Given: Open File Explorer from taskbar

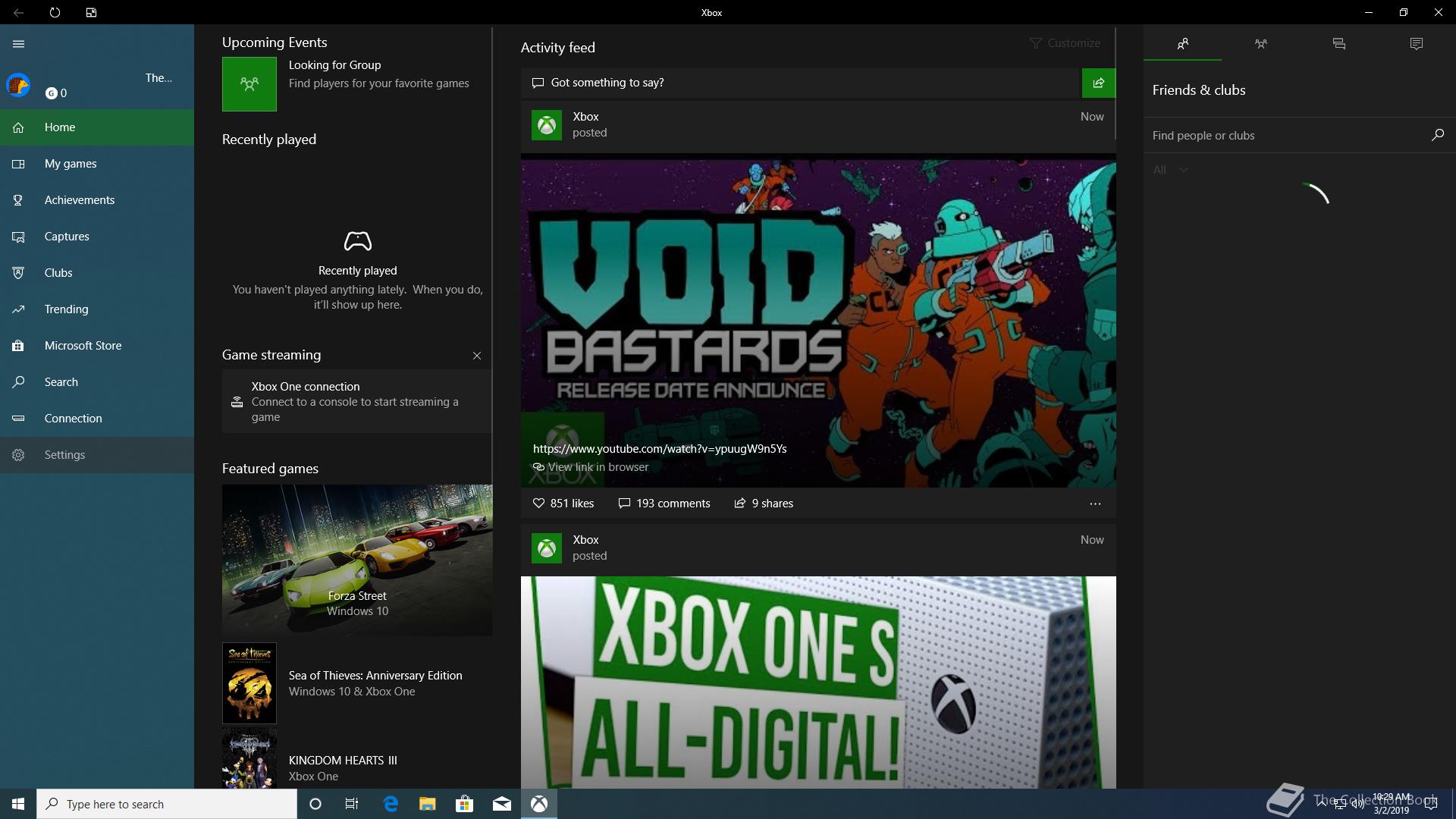Looking at the screenshot, I should click(x=428, y=804).
